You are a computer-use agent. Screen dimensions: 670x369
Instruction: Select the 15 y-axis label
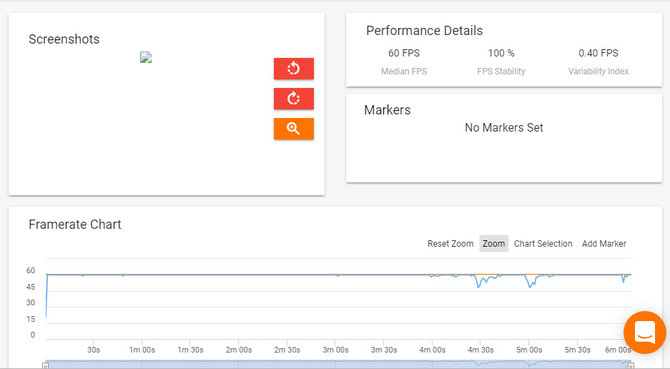coord(30,319)
